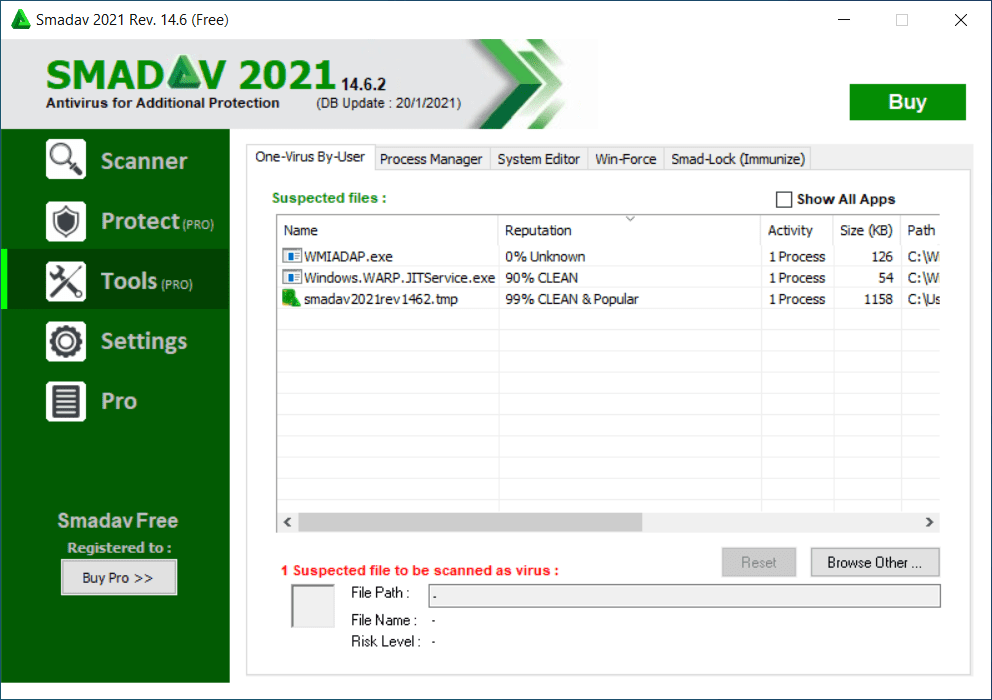
Task: Click Buy Pro >> button
Action: pos(119,577)
